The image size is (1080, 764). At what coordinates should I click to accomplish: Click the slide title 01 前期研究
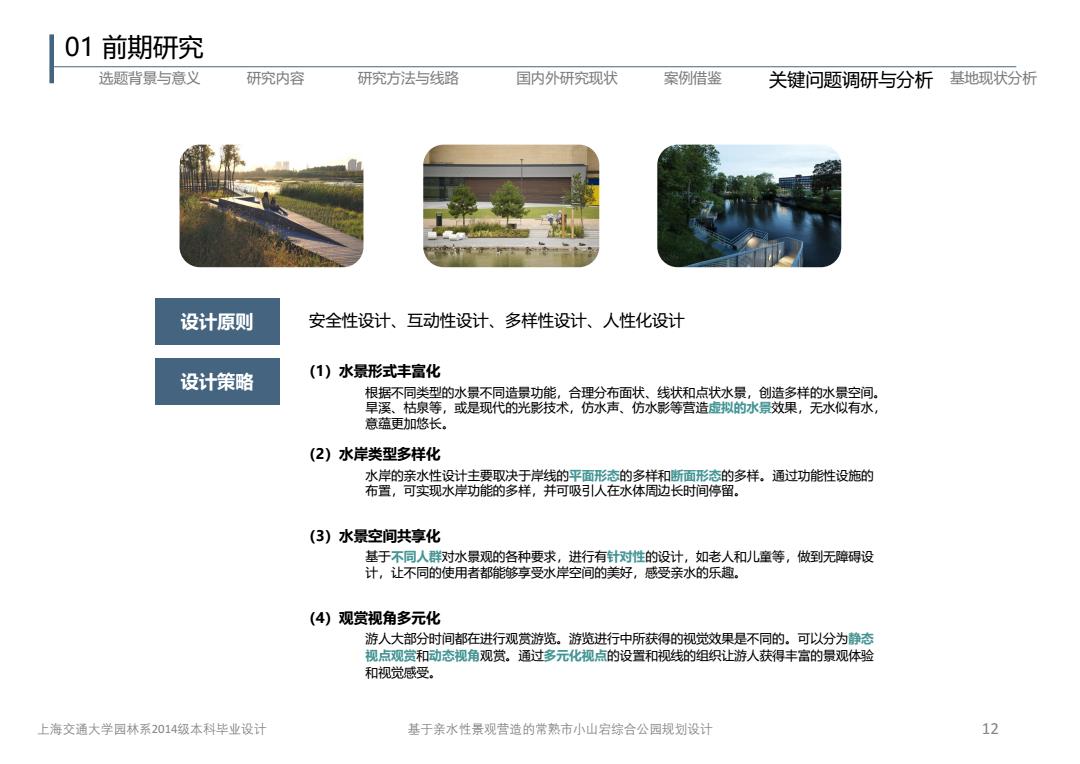(134, 48)
